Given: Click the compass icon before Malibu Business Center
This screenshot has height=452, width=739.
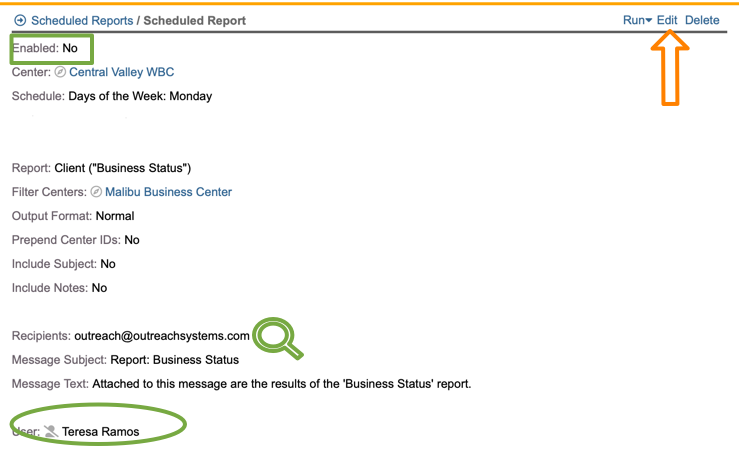Looking at the screenshot, I should pos(96,192).
